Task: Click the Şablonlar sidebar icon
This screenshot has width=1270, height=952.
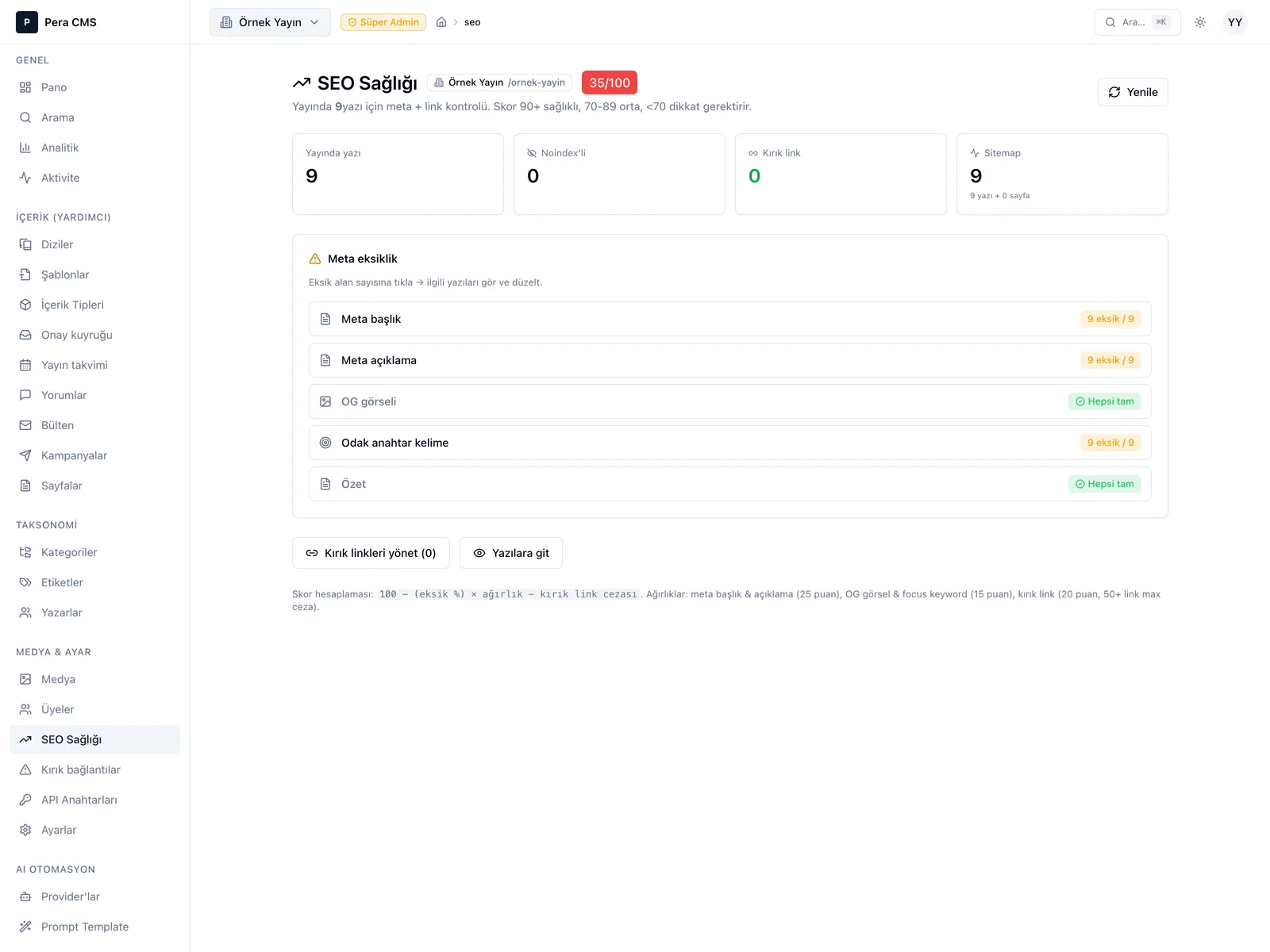Action: (x=25, y=274)
